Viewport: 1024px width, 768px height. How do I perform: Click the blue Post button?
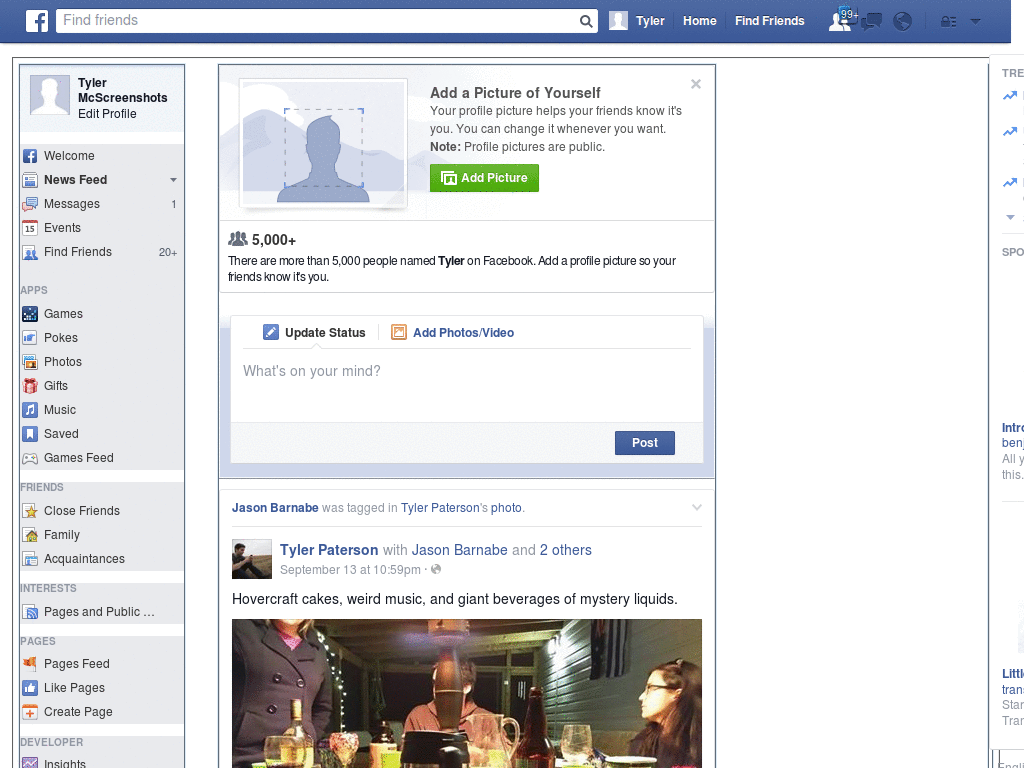(x=645, y=443)
